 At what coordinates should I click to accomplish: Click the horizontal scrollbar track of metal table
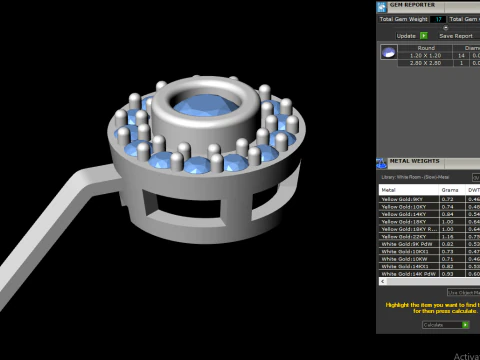pyautogui.click(x=433, y=282)
